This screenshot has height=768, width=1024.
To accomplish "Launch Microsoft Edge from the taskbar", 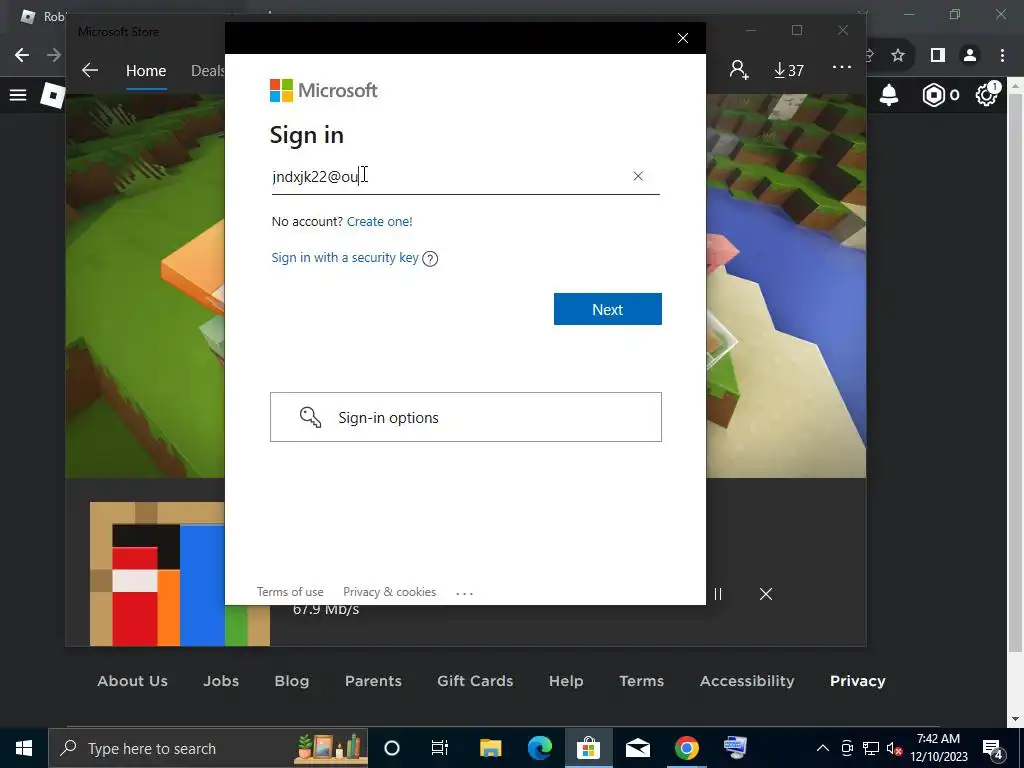I will pos(539,748).
